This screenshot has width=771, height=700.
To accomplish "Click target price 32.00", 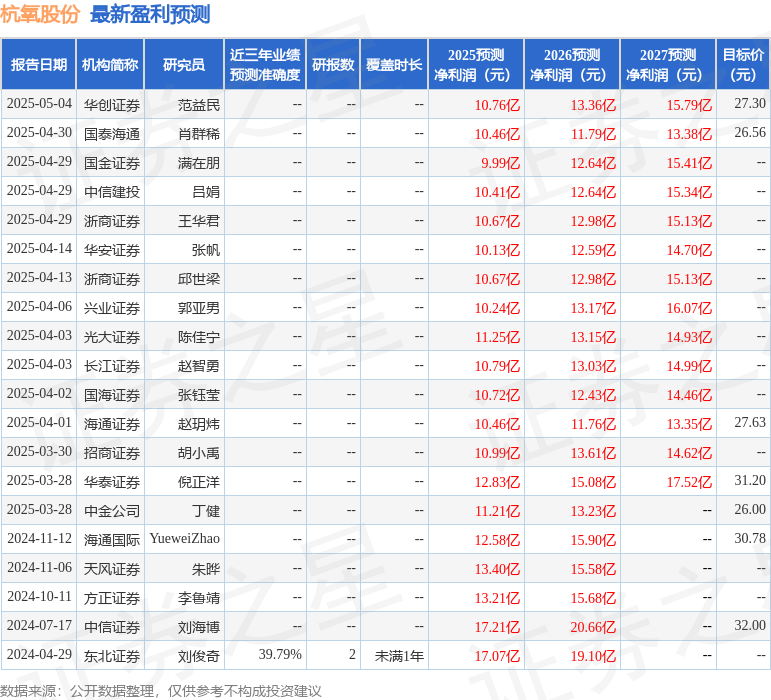I will [x=750, y=625].
